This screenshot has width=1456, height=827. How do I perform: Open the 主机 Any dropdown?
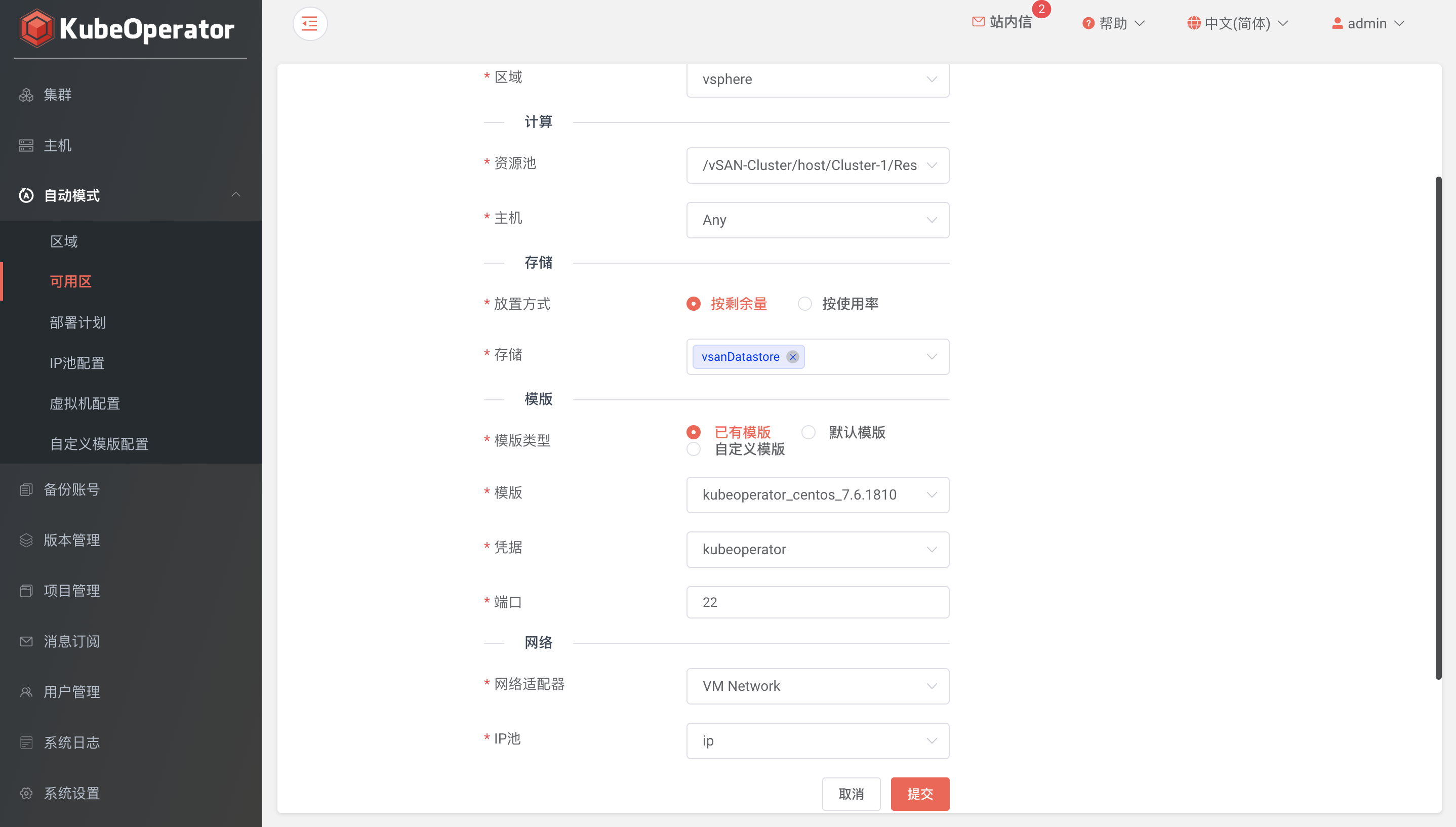818,220
